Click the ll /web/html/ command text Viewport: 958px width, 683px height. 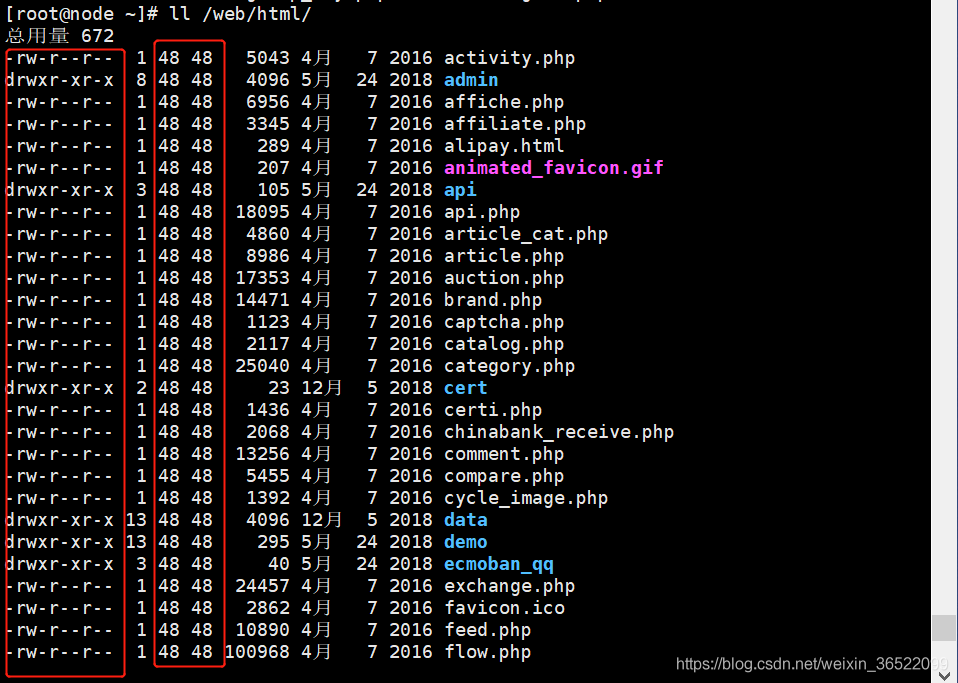(x=240, y=13)
